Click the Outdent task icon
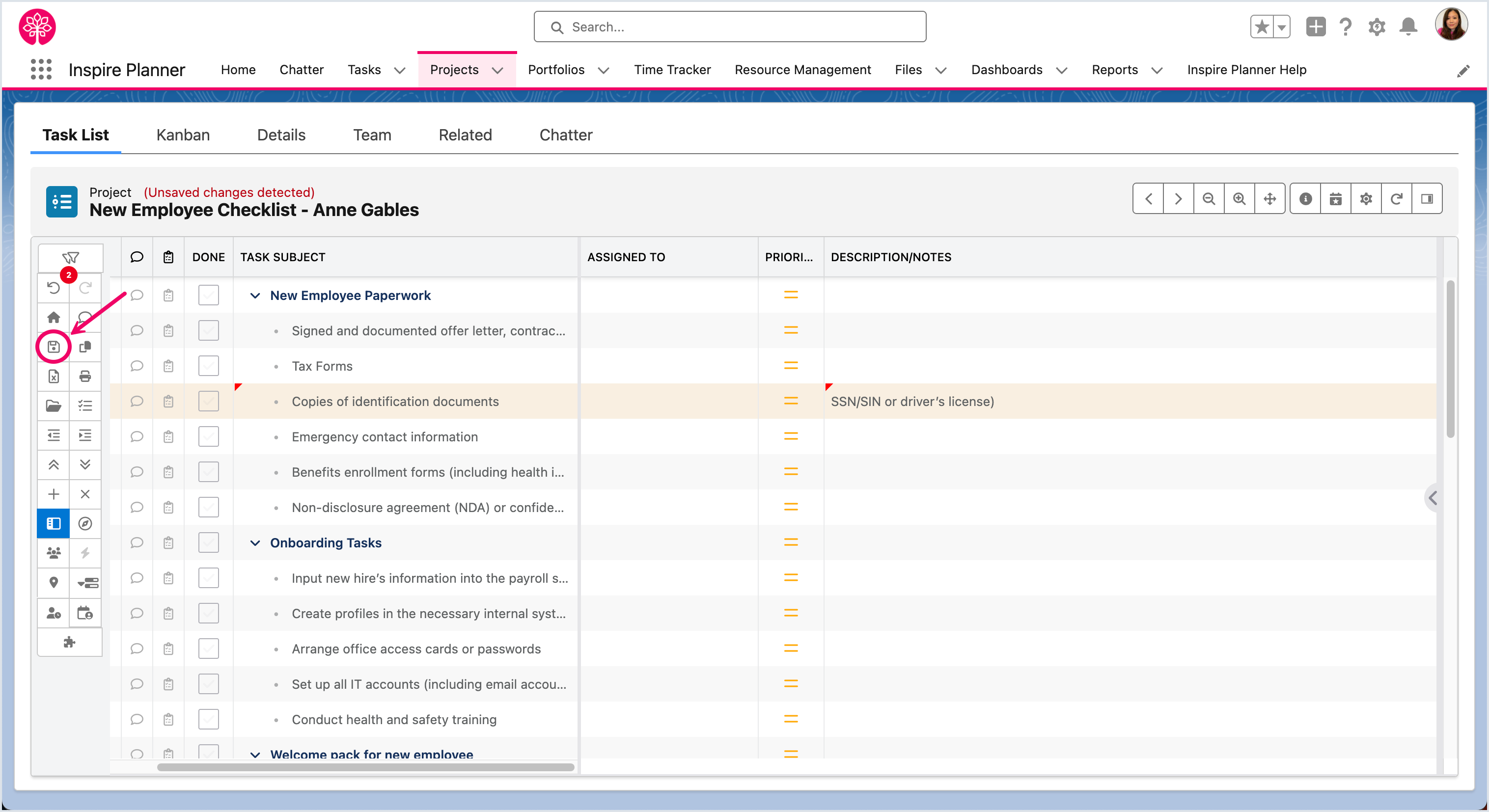1489x812 pixels. [53, 435]
